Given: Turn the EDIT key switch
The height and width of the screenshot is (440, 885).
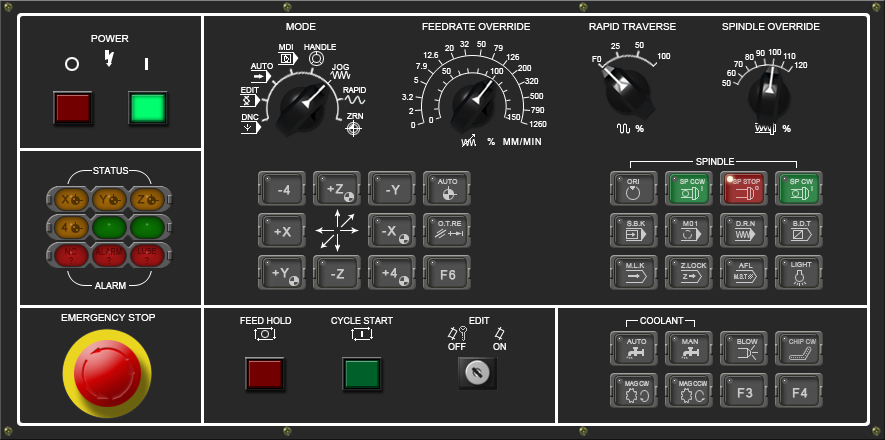Looking at the screenshot, I should tap(477, 372).
